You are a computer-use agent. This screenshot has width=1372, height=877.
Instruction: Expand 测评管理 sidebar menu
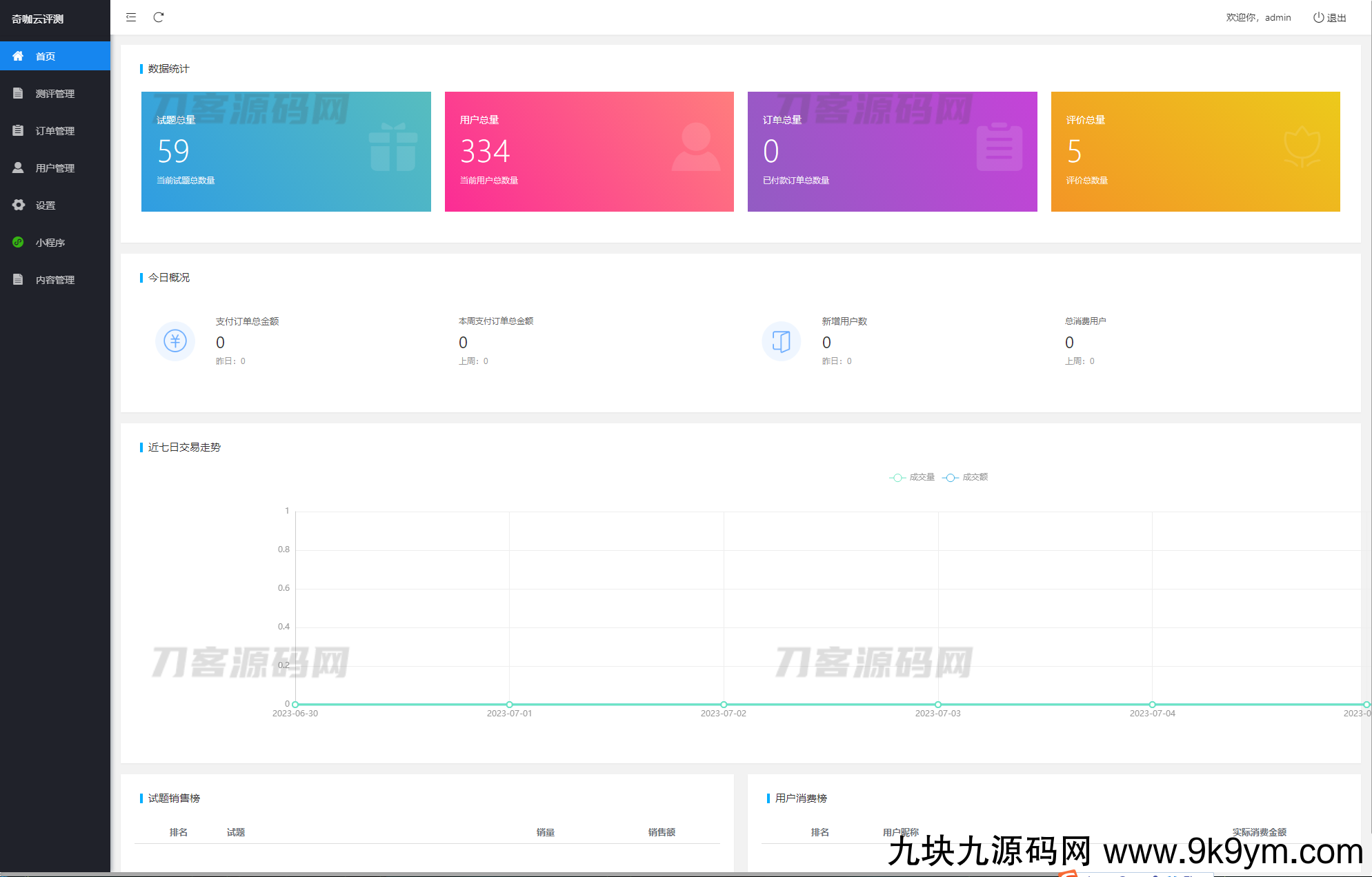[x=55, y=94]
